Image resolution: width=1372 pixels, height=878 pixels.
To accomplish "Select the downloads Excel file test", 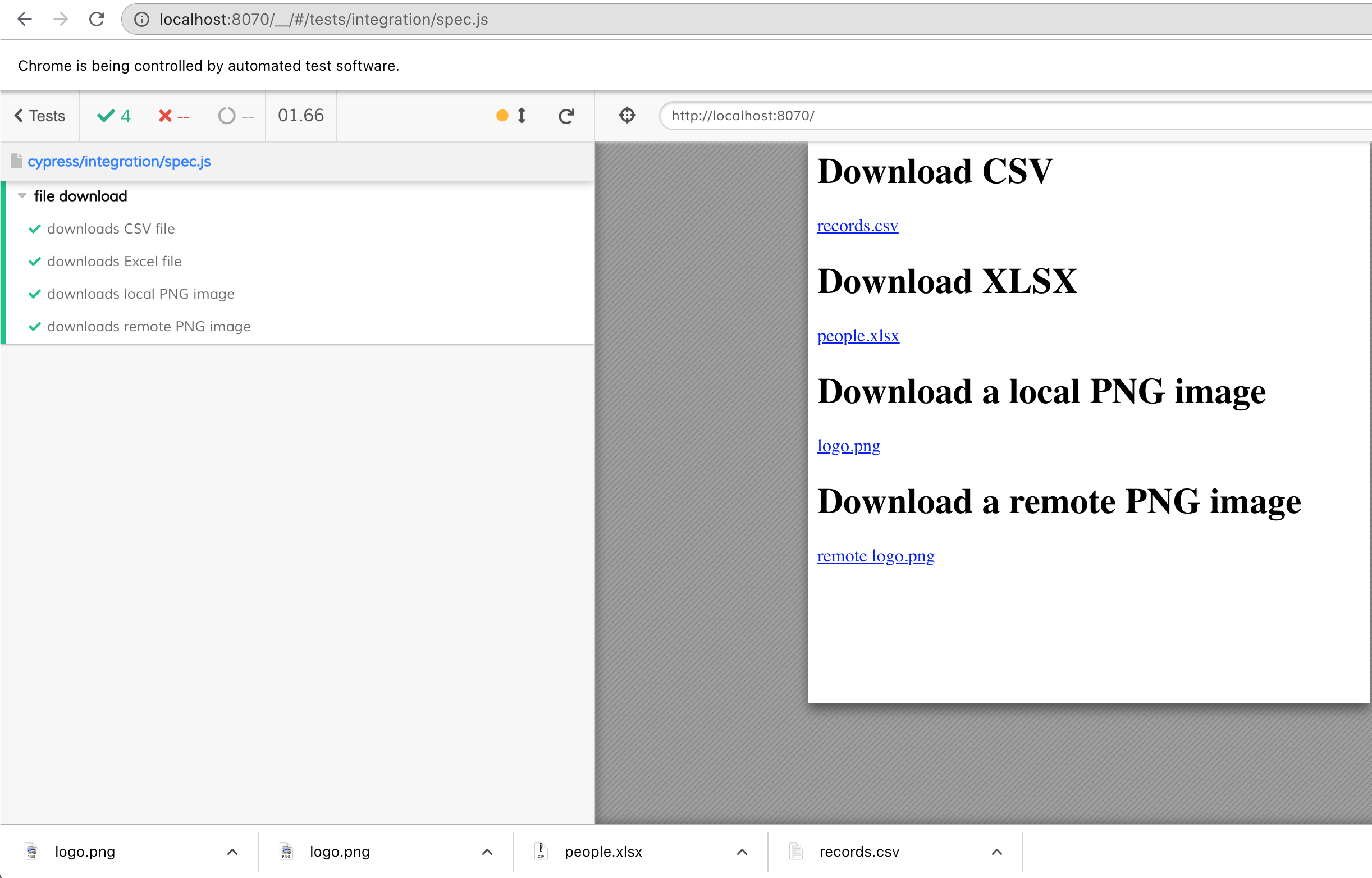I will [114, 261].
